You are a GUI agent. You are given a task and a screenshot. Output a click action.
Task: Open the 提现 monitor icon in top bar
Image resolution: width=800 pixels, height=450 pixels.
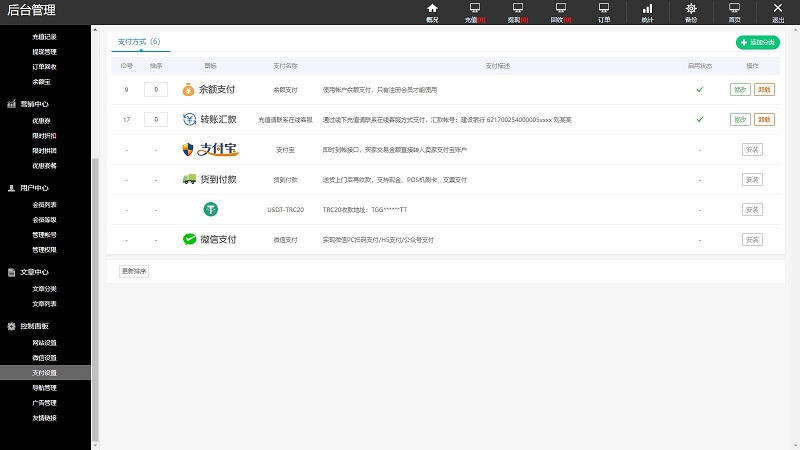[x=518, y=8]
